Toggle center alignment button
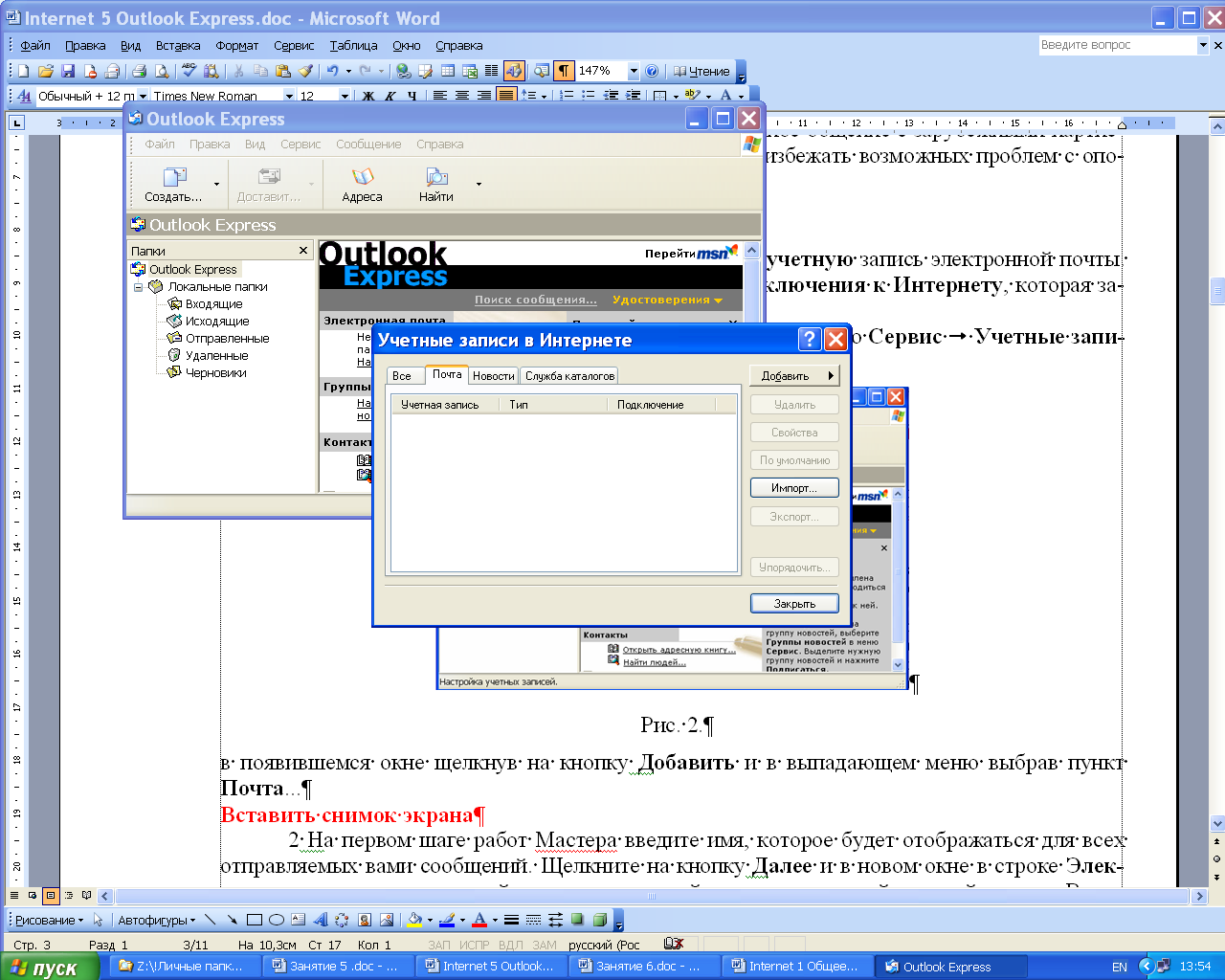 pyautogui.click(x=462, y=96)
